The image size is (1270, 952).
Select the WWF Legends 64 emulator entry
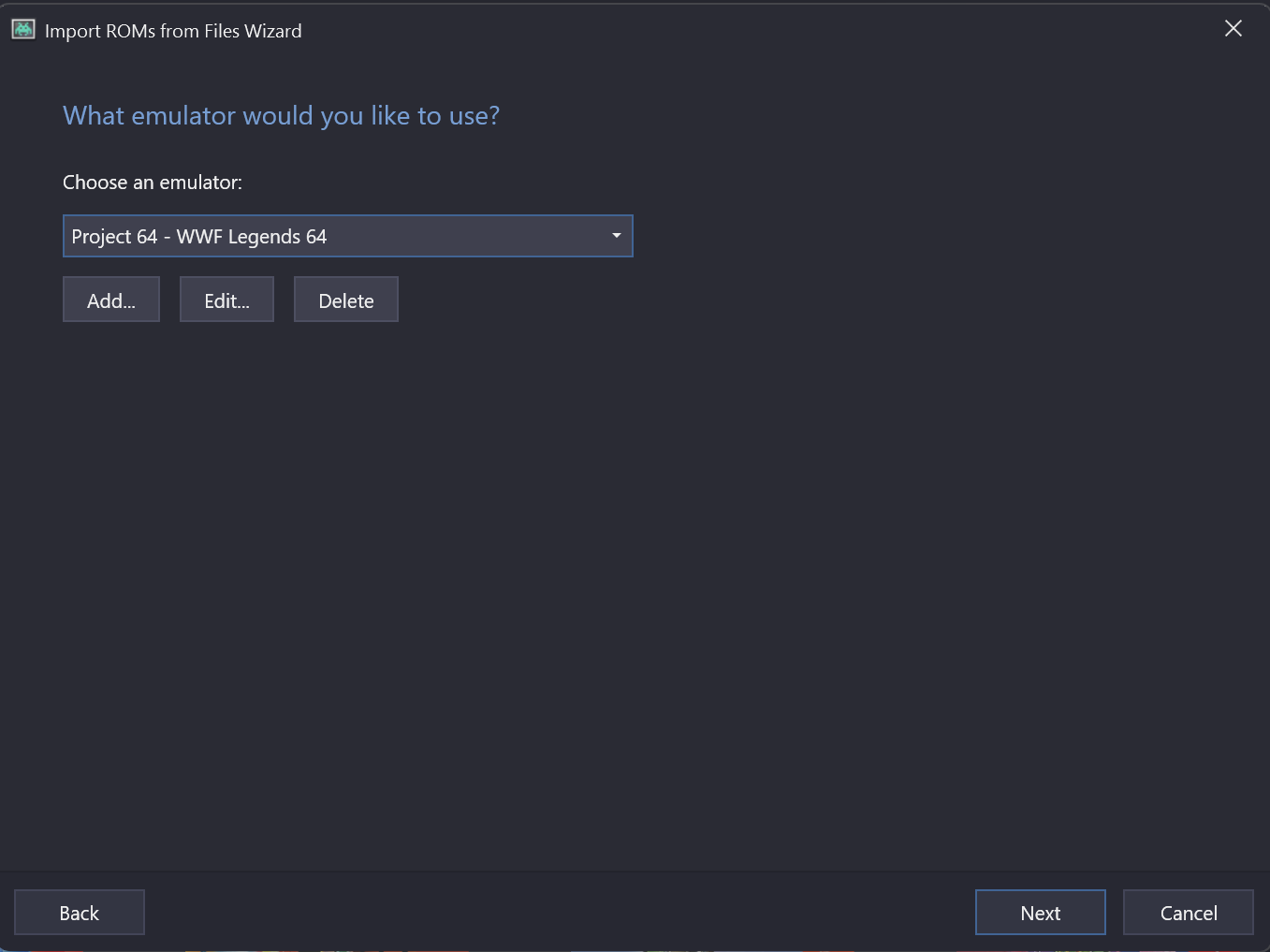click(x=348, y=236)
